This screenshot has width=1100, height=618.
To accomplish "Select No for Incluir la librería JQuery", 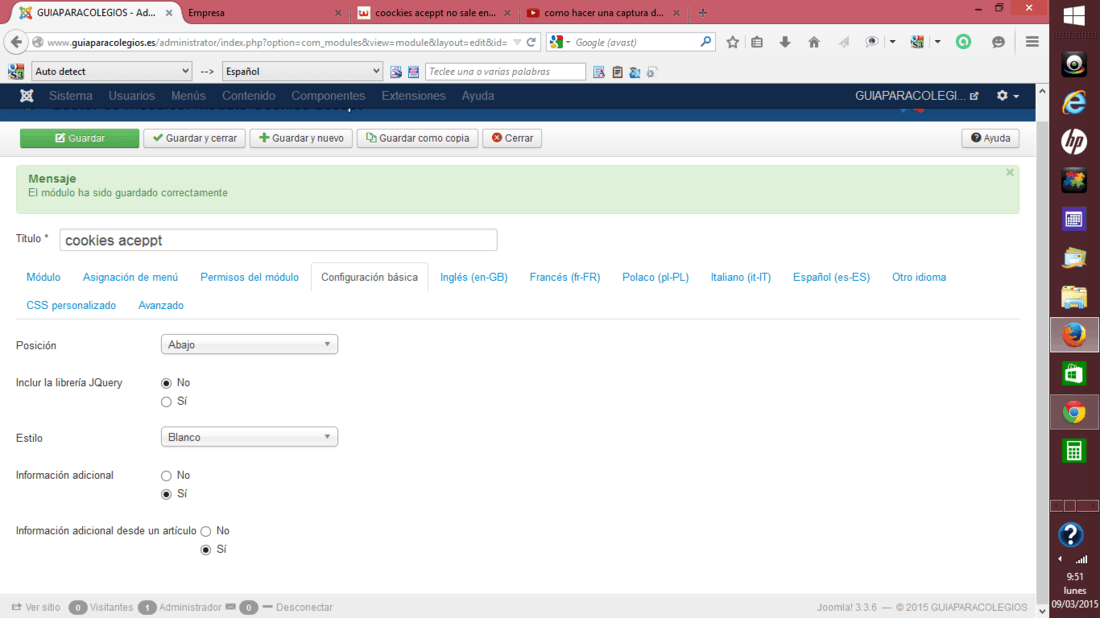I will (166, 383).
